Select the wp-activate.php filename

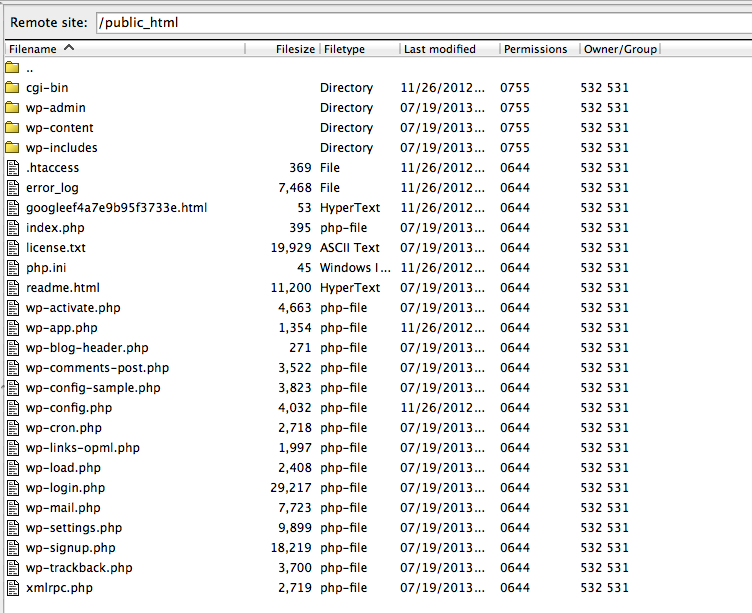[73, 308]
